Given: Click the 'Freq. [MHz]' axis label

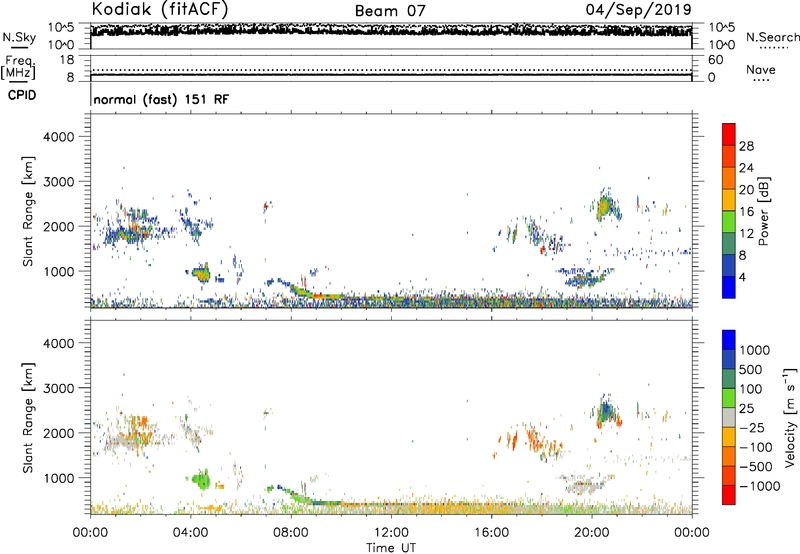Looking at the screenshot, I should [x=18, y=68].
